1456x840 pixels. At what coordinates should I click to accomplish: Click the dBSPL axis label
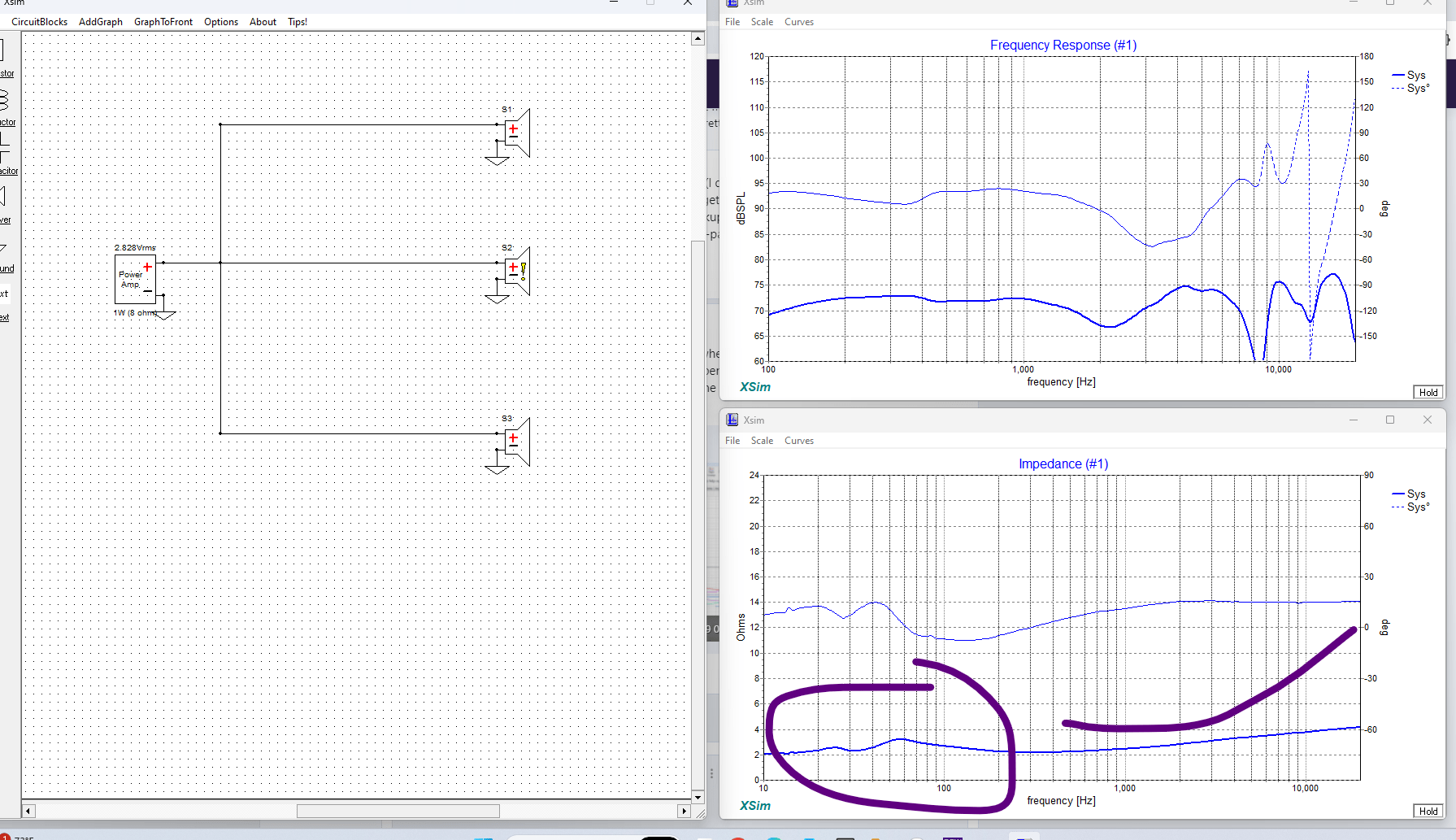(741, 209)
